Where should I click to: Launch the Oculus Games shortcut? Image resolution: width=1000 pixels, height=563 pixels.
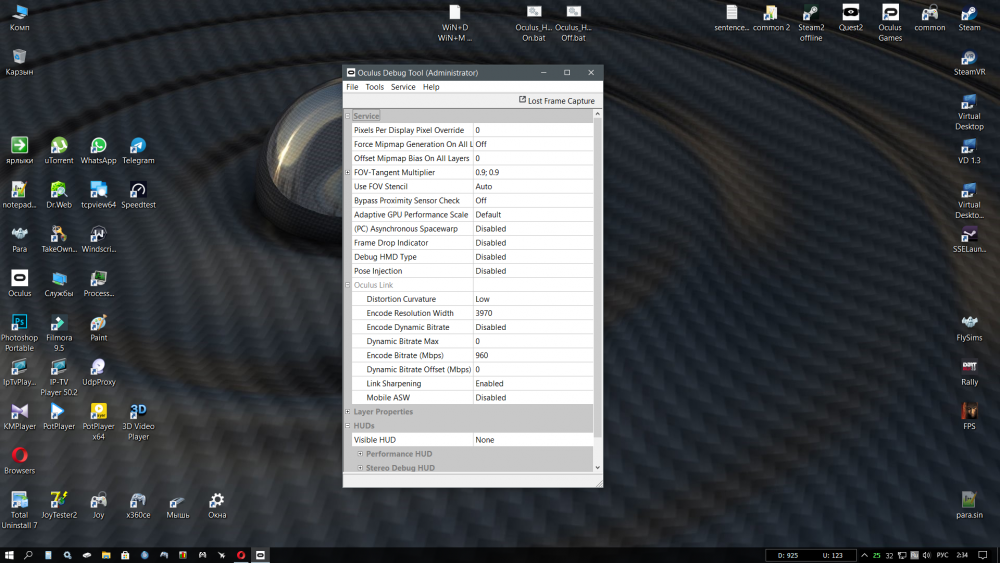pyautogui.click(x=889, y=14)
